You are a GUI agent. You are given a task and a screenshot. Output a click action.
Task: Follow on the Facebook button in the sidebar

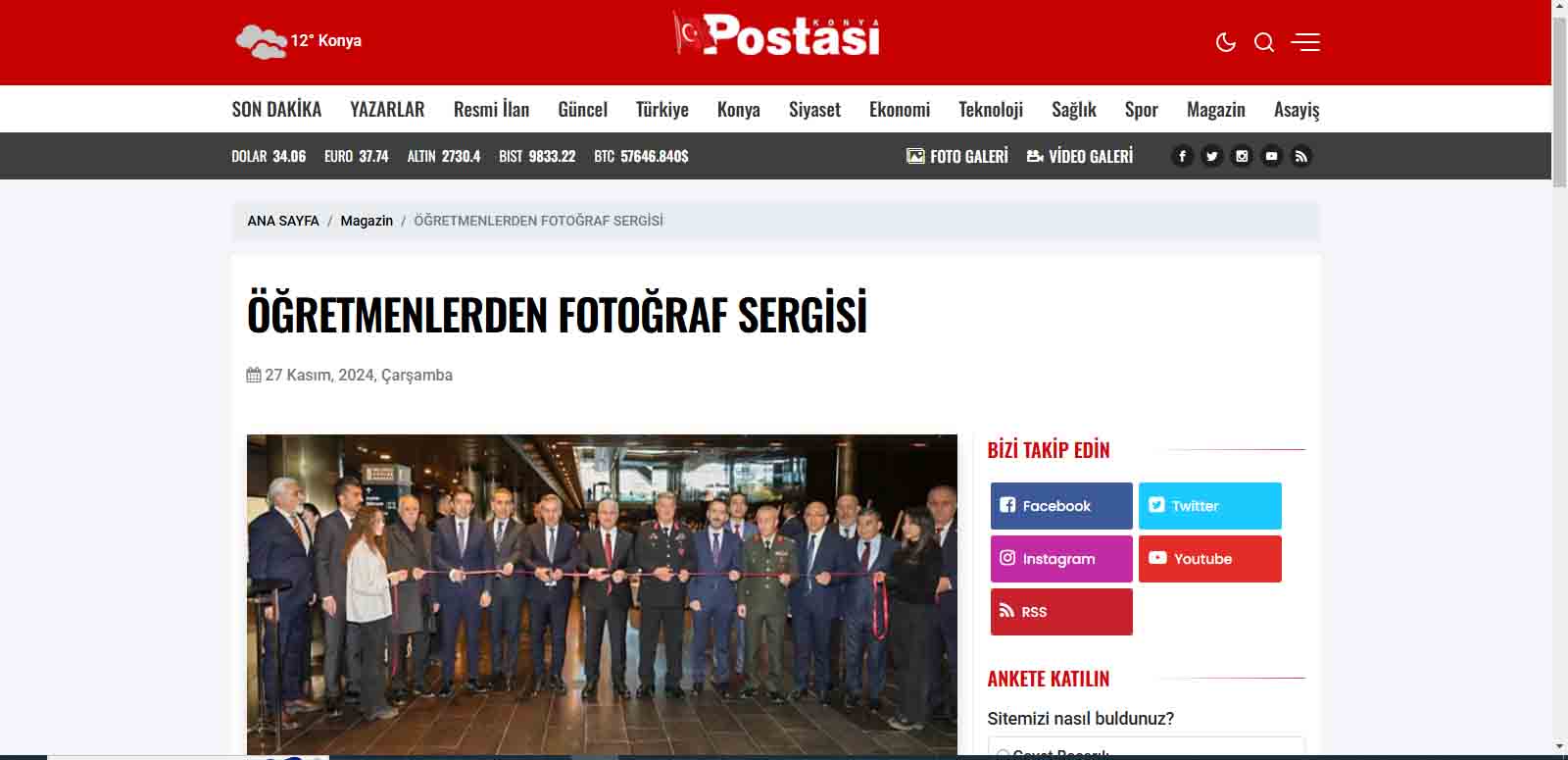(1061, 506)
